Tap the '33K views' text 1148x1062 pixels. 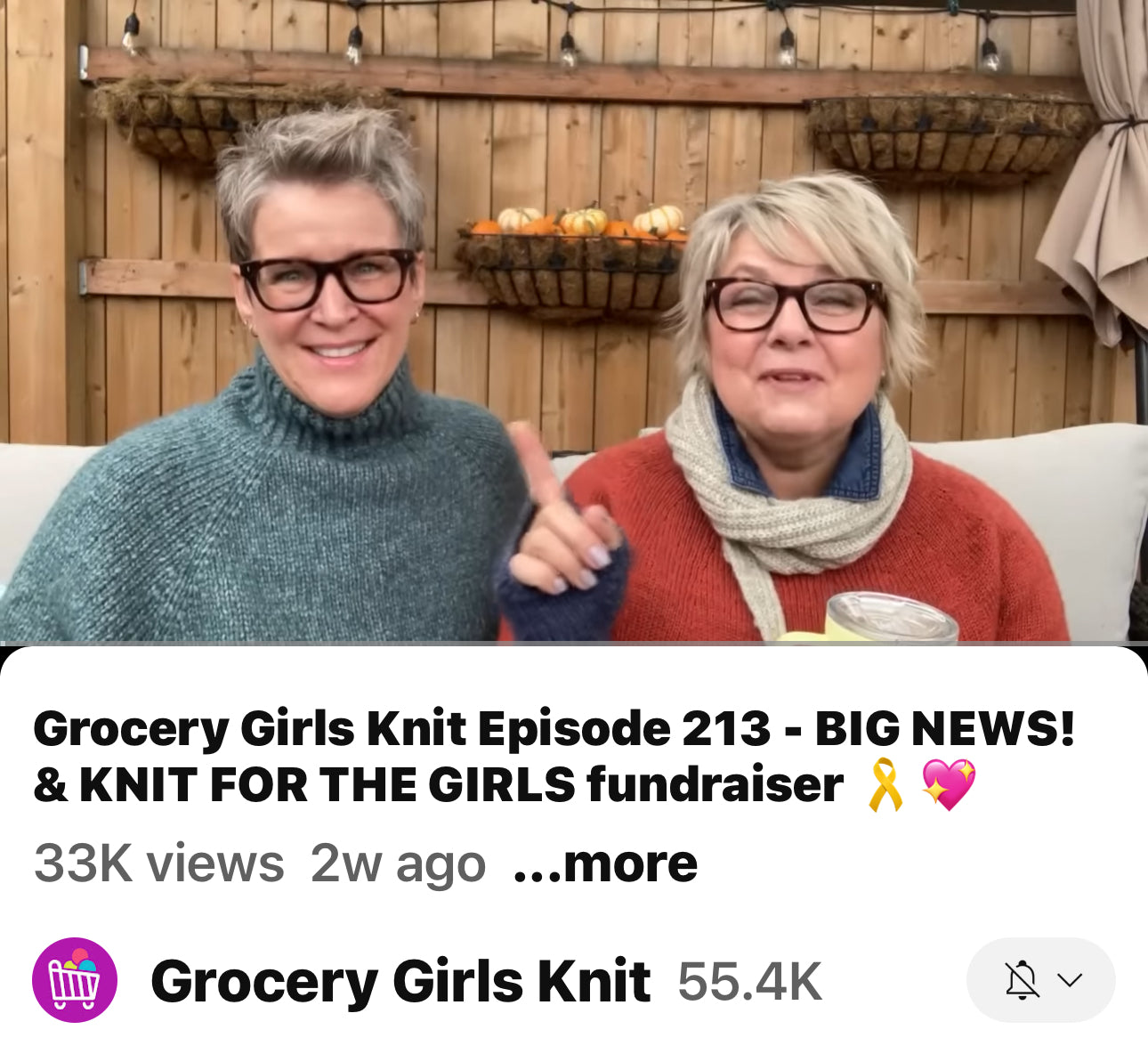[159, 863]
